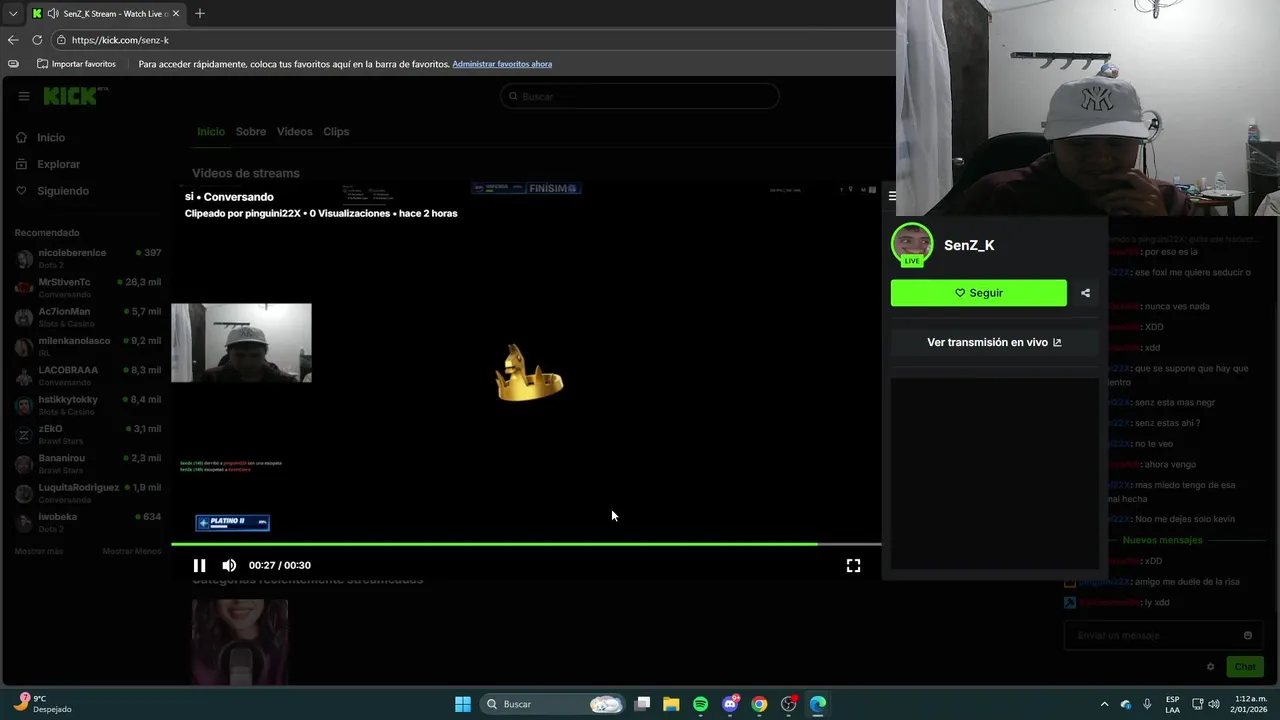
Task: Open recommended channel zEkO
Action: pyautogui.click(x=88, y=434)
